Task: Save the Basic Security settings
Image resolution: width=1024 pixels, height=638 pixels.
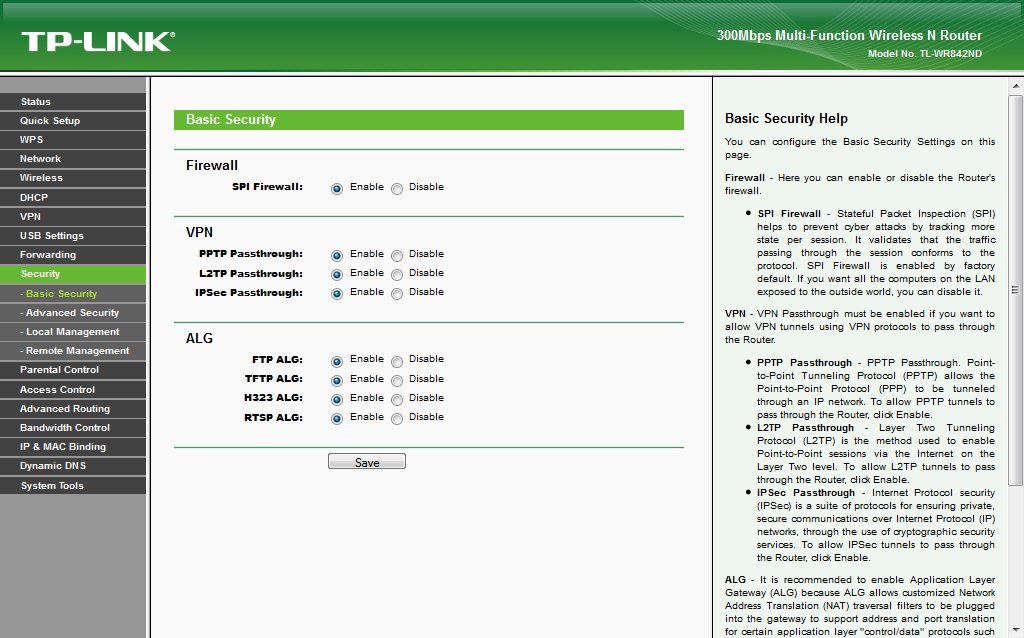Action: coord(366,462)
